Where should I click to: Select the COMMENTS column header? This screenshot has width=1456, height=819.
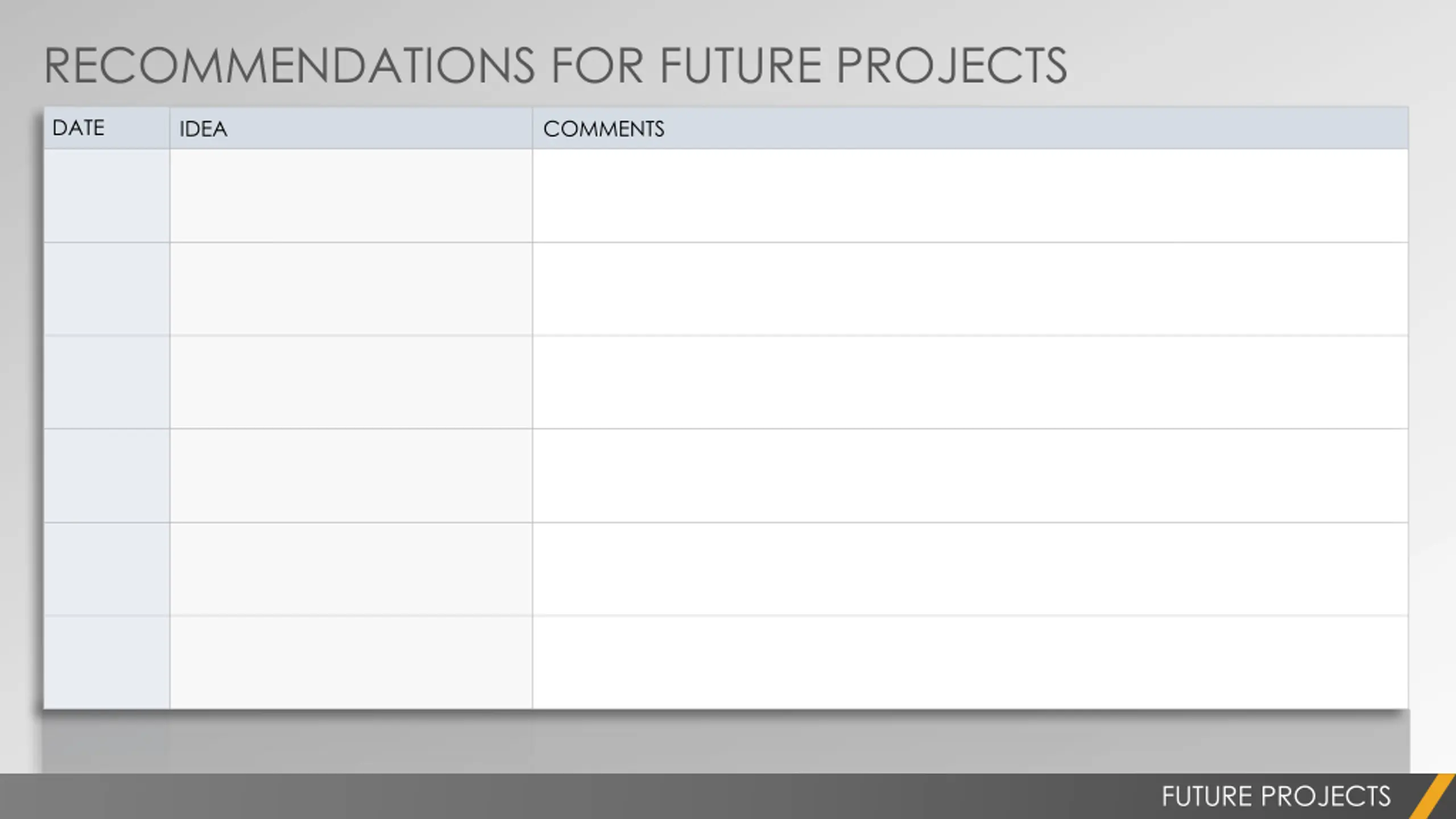click(x=970, y=128)
